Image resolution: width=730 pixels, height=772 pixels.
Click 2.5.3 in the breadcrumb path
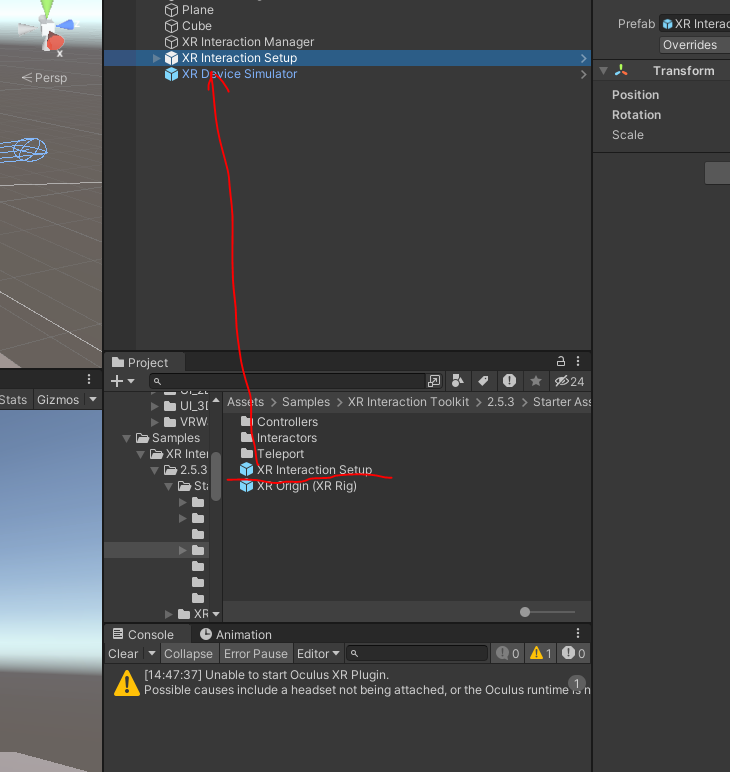501,402
